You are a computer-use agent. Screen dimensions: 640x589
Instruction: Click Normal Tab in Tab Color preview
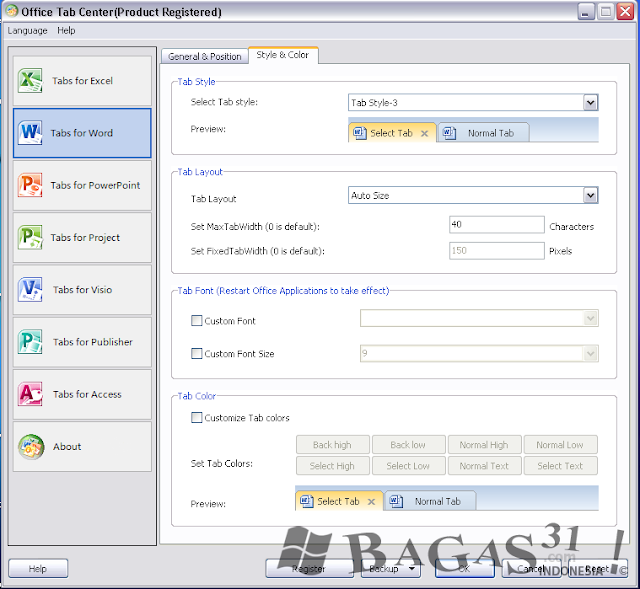pos(430,501)
